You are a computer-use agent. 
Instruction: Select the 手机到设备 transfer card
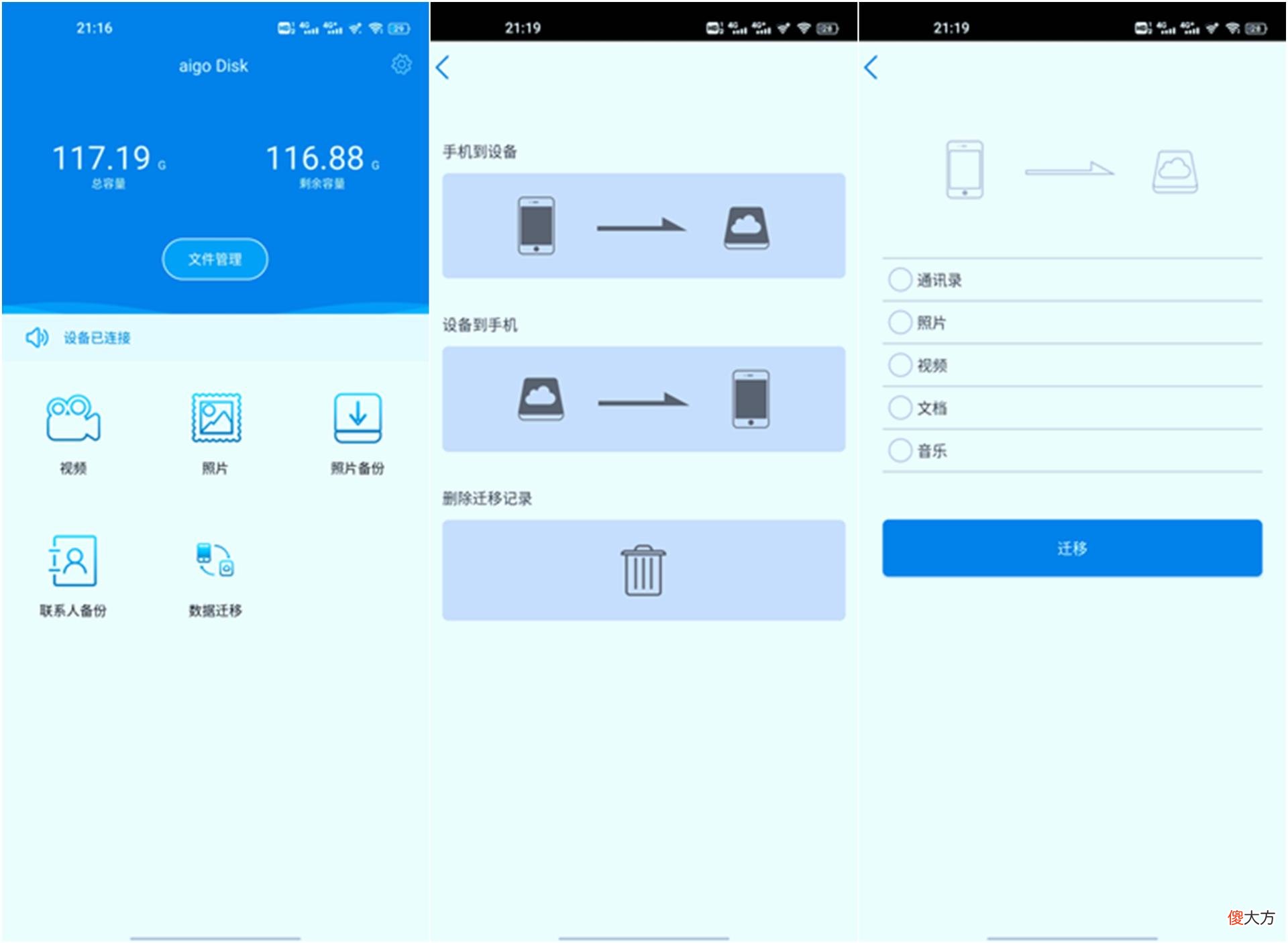click(643, 226)
